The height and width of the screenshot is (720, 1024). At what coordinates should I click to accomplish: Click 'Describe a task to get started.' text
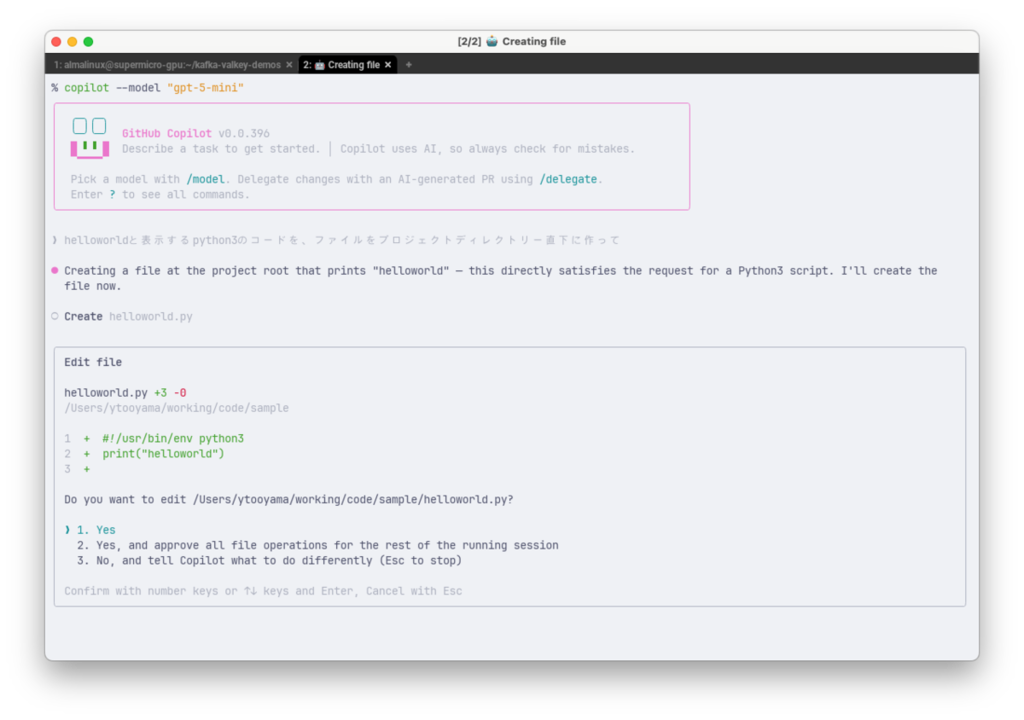click(x=221, y=149)
